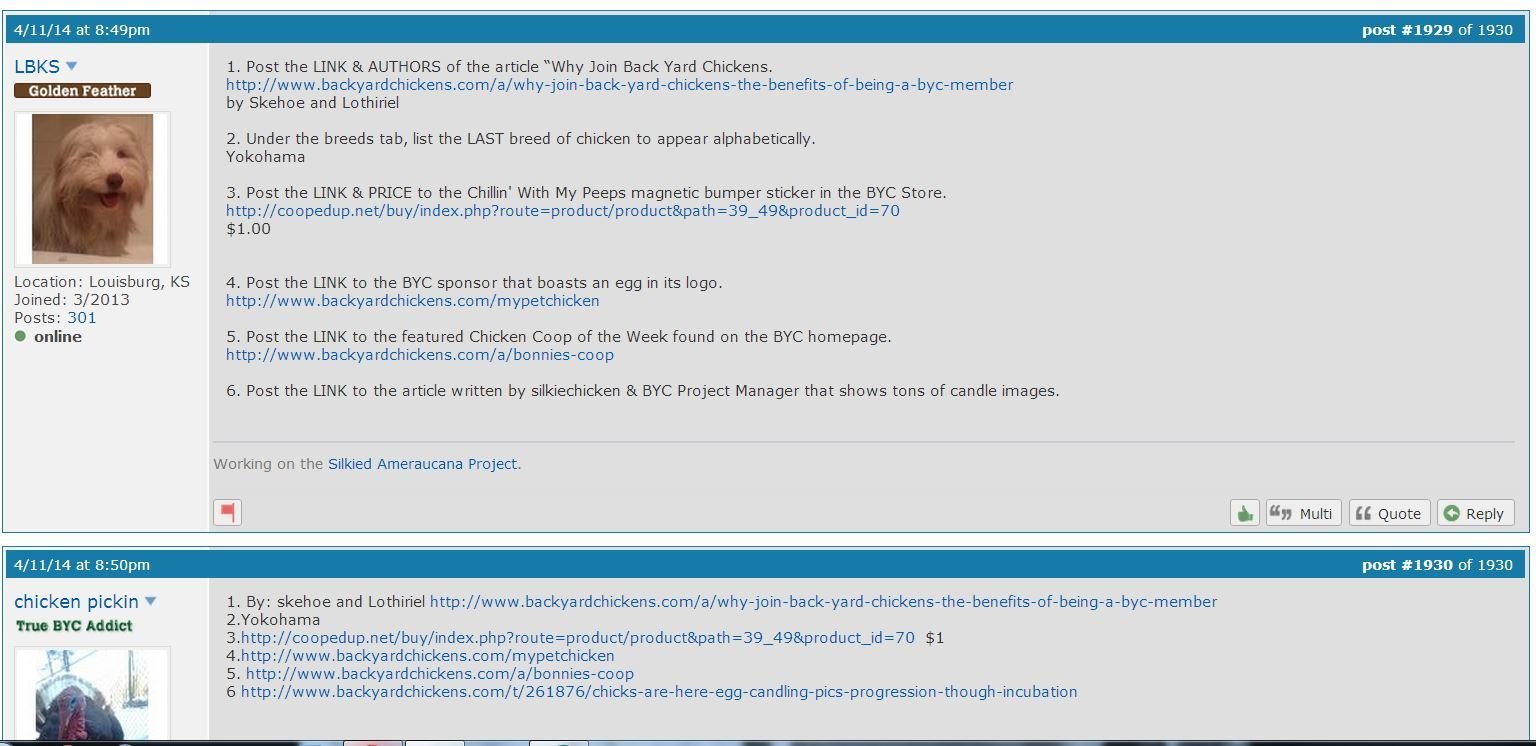Open why-join link in chicken pickin's post
The width and height of the screenshot is (1536, 746).
pyautogui.click(x=823, y=602)
